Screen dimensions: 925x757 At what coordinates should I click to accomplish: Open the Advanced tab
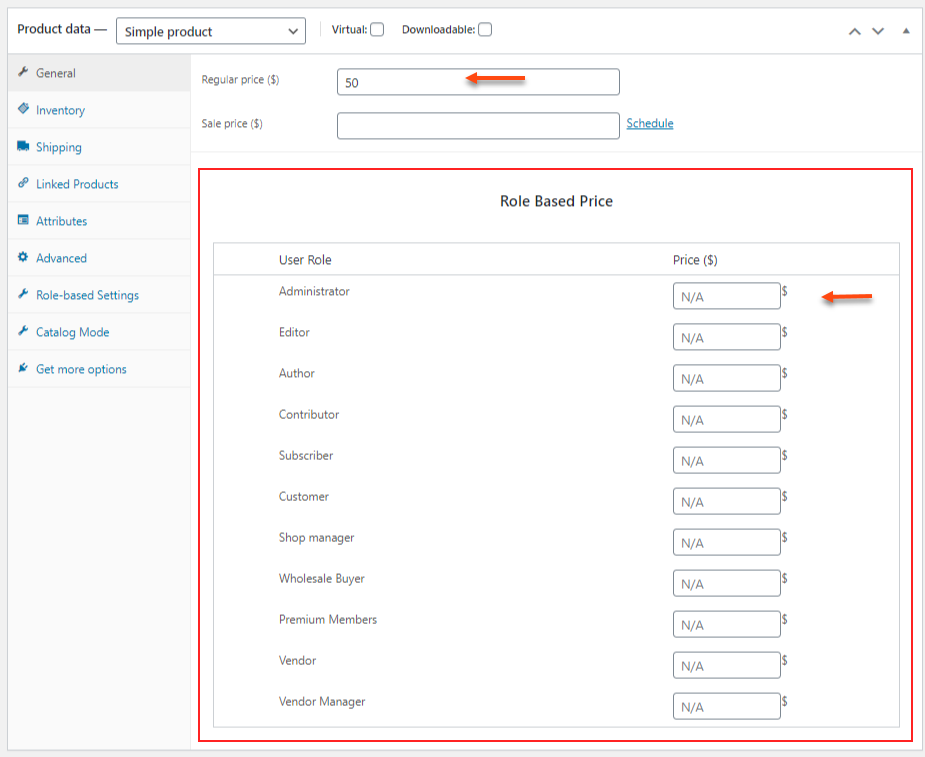pyautogui.click(x=99, y=258)
